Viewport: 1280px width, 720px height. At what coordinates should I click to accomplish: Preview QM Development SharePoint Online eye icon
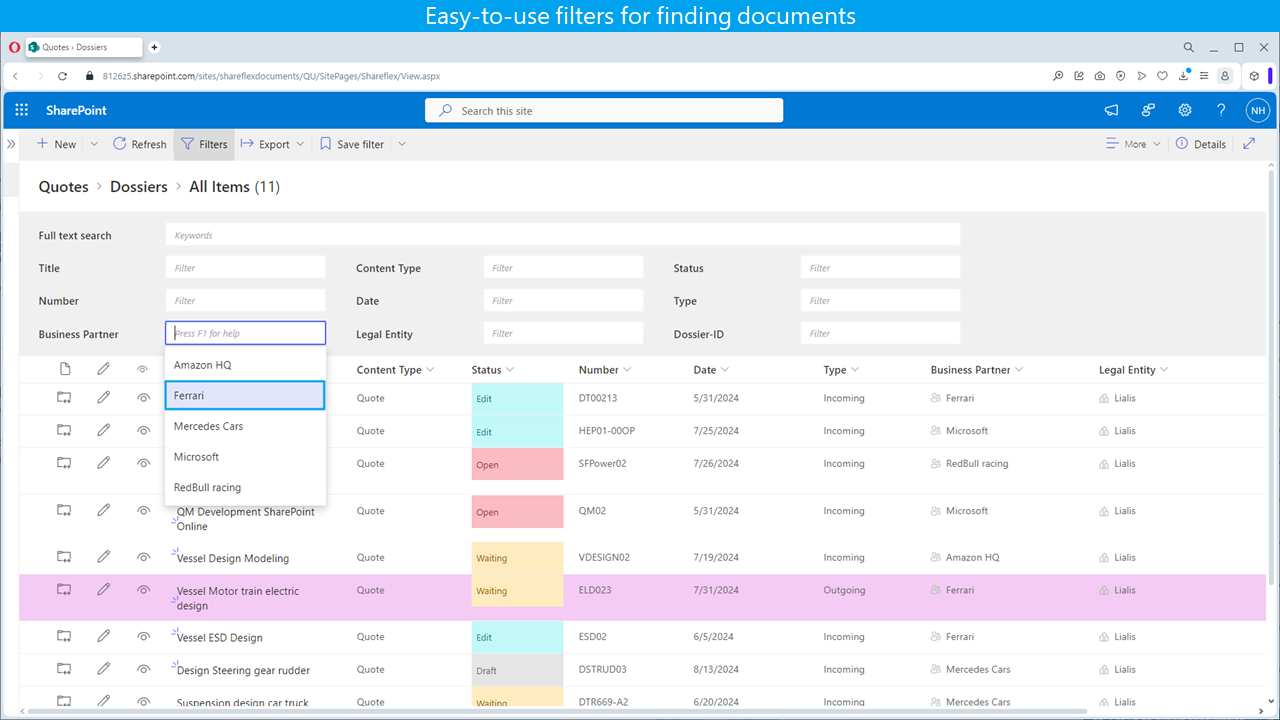(143, 510)
